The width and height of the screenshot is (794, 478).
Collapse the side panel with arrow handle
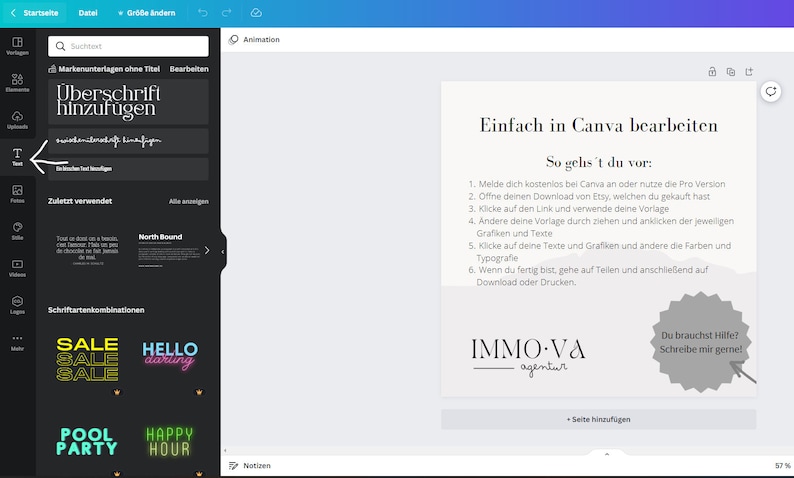(223, 252)
